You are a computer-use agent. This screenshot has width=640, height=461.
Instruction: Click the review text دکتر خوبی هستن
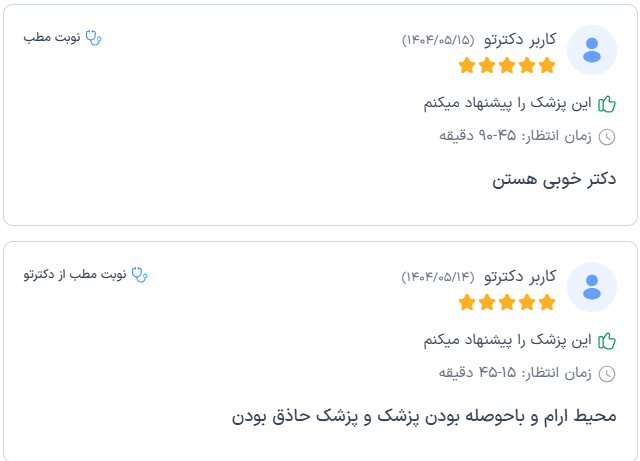(x=554, y=180)
